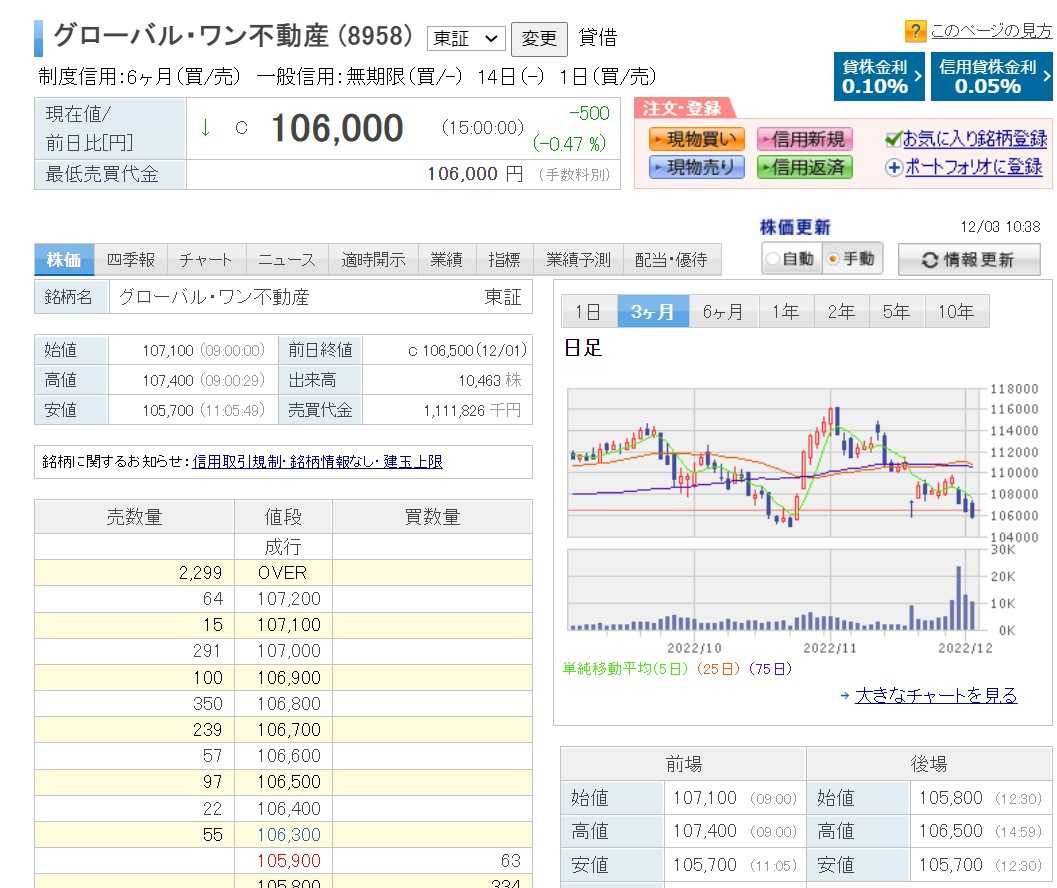The image size is (1057, 888).
Task: Open the 信用貸株金利 0.05% panel
Action: pyautogui.click(x=992, y=77)
